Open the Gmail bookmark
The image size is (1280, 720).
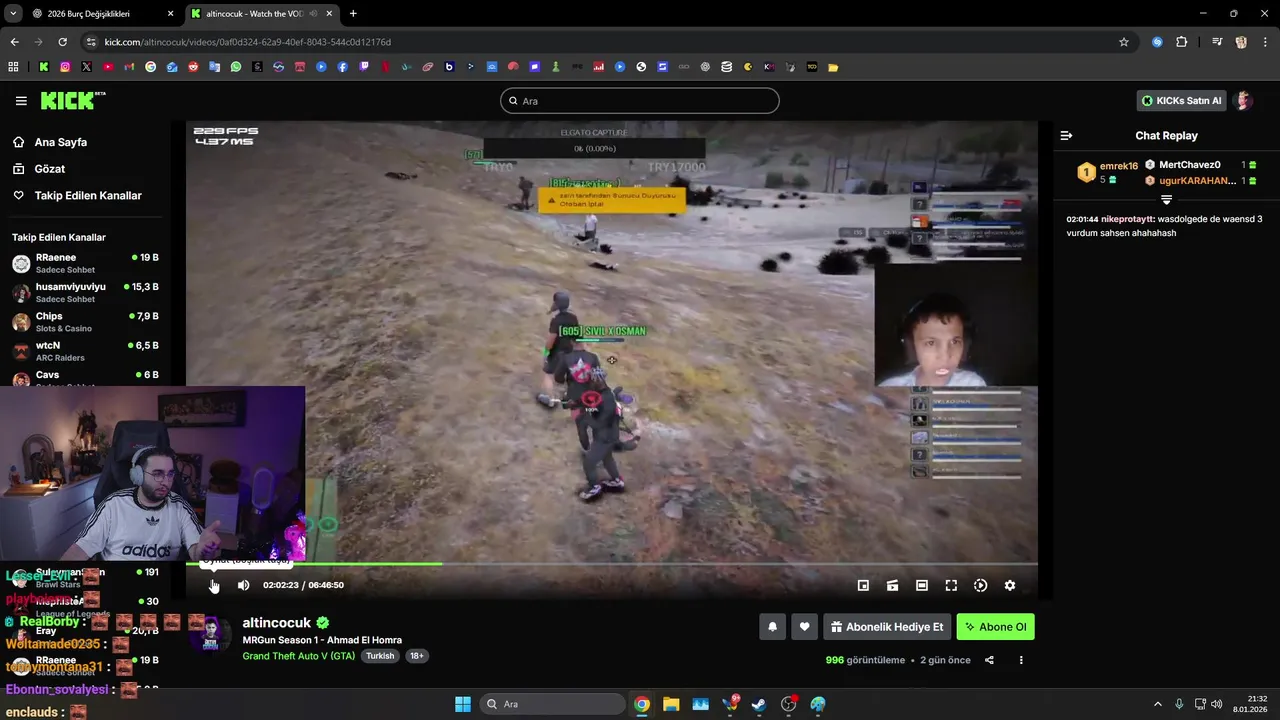click(x=129, y=67)
